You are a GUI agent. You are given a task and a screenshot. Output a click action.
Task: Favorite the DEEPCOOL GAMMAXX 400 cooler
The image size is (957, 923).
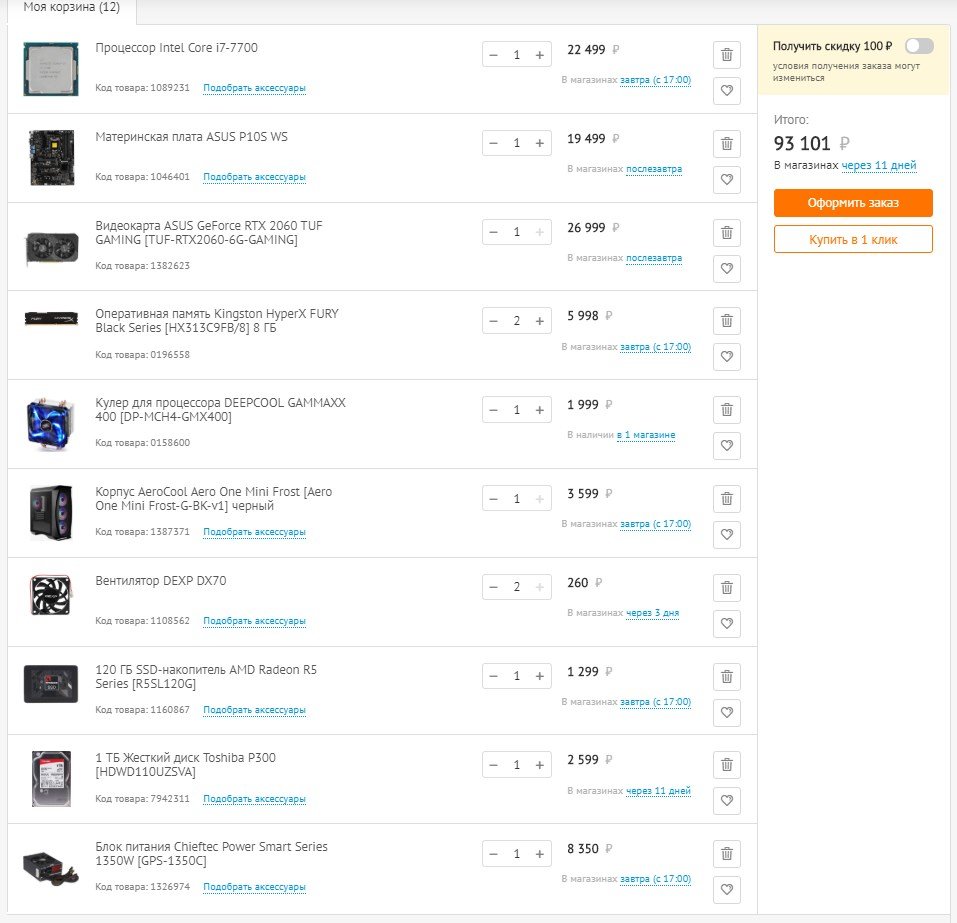click(x=726, y=446)
